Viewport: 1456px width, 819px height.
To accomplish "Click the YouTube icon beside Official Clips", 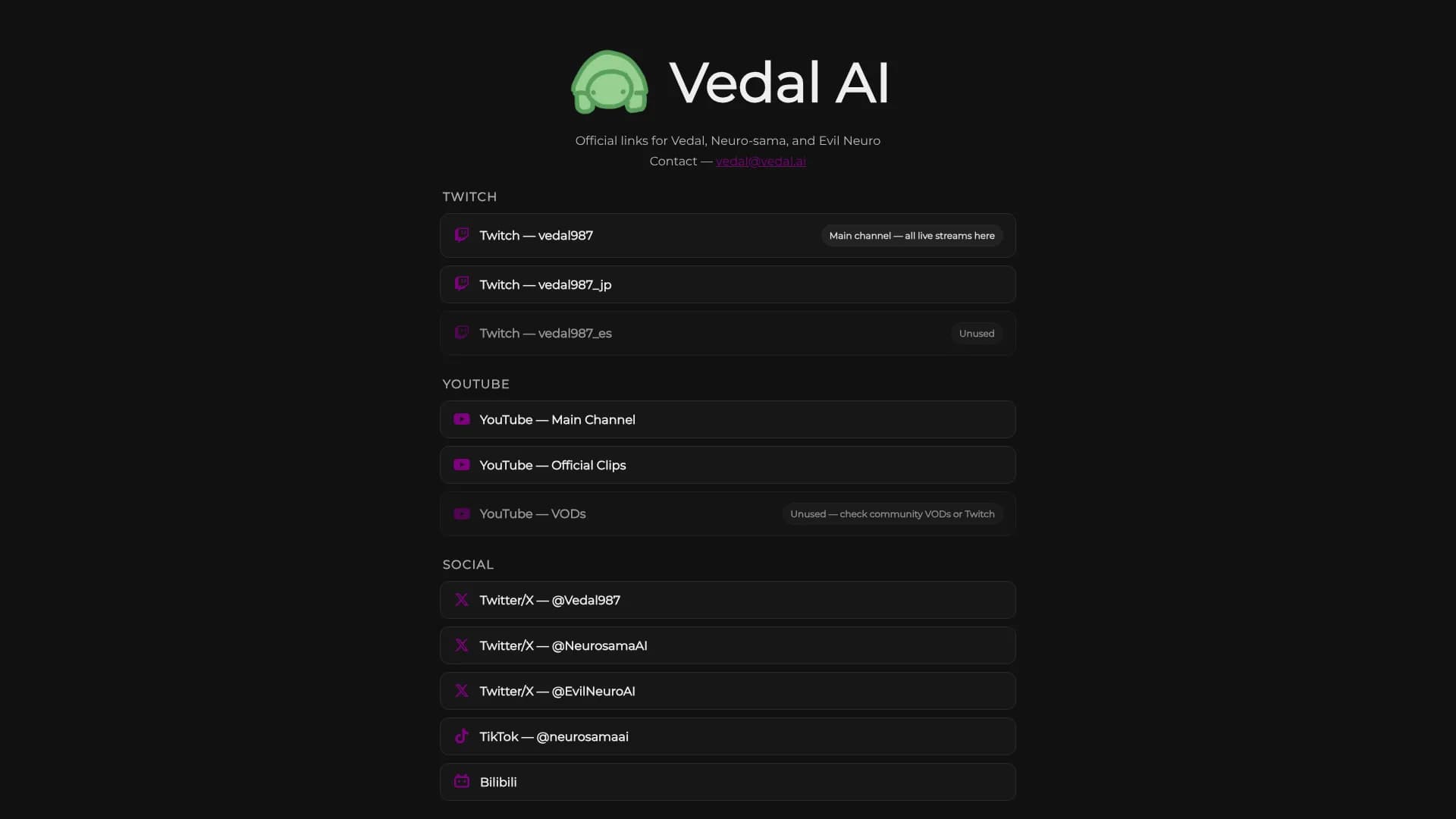I will 461,465.
